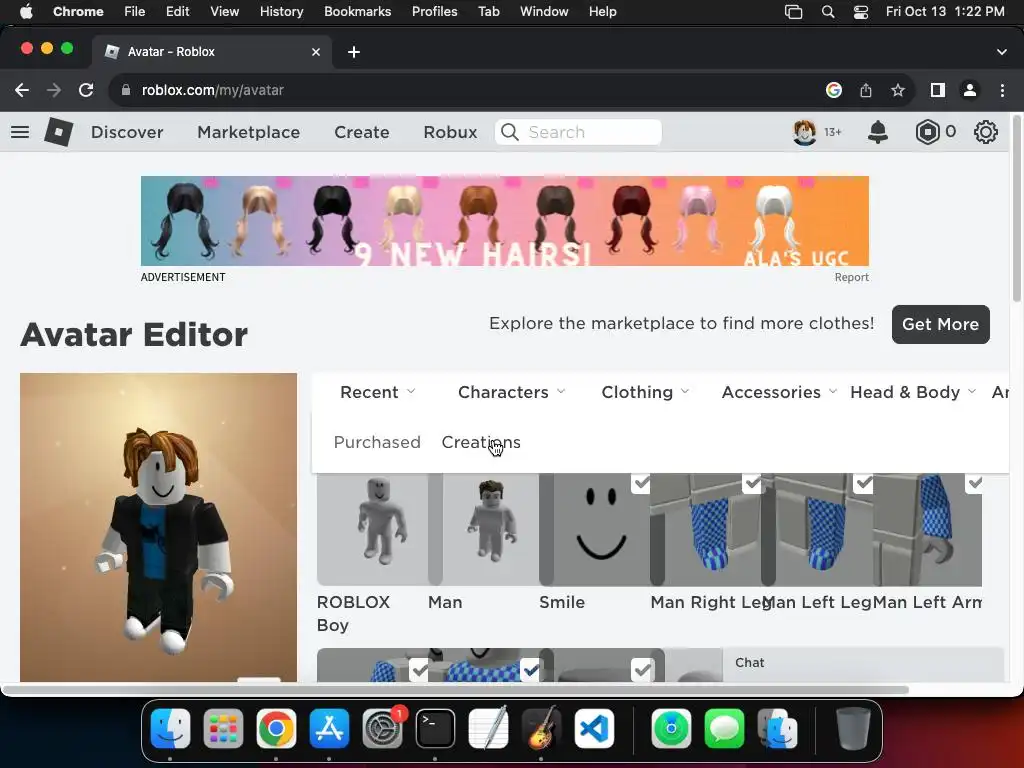Open App Store from the Dock
This screenshot has width=1024, height=768.
tap(329, 728)
